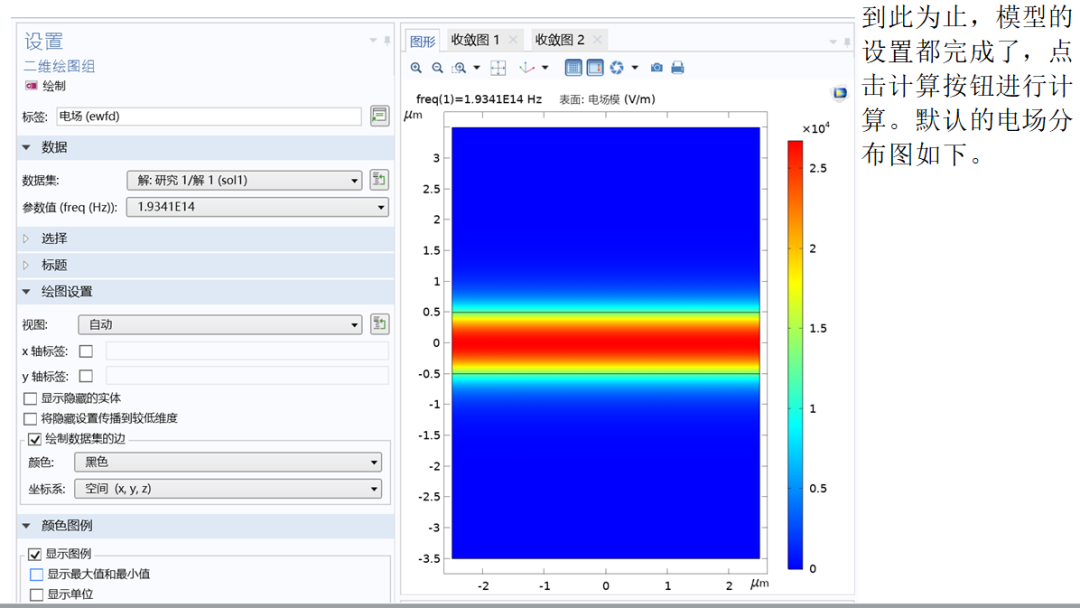Viewport: 1080px width, 608px height.
Task: Open the 颜色 黑色 dropdown
Action: [227, 462]
